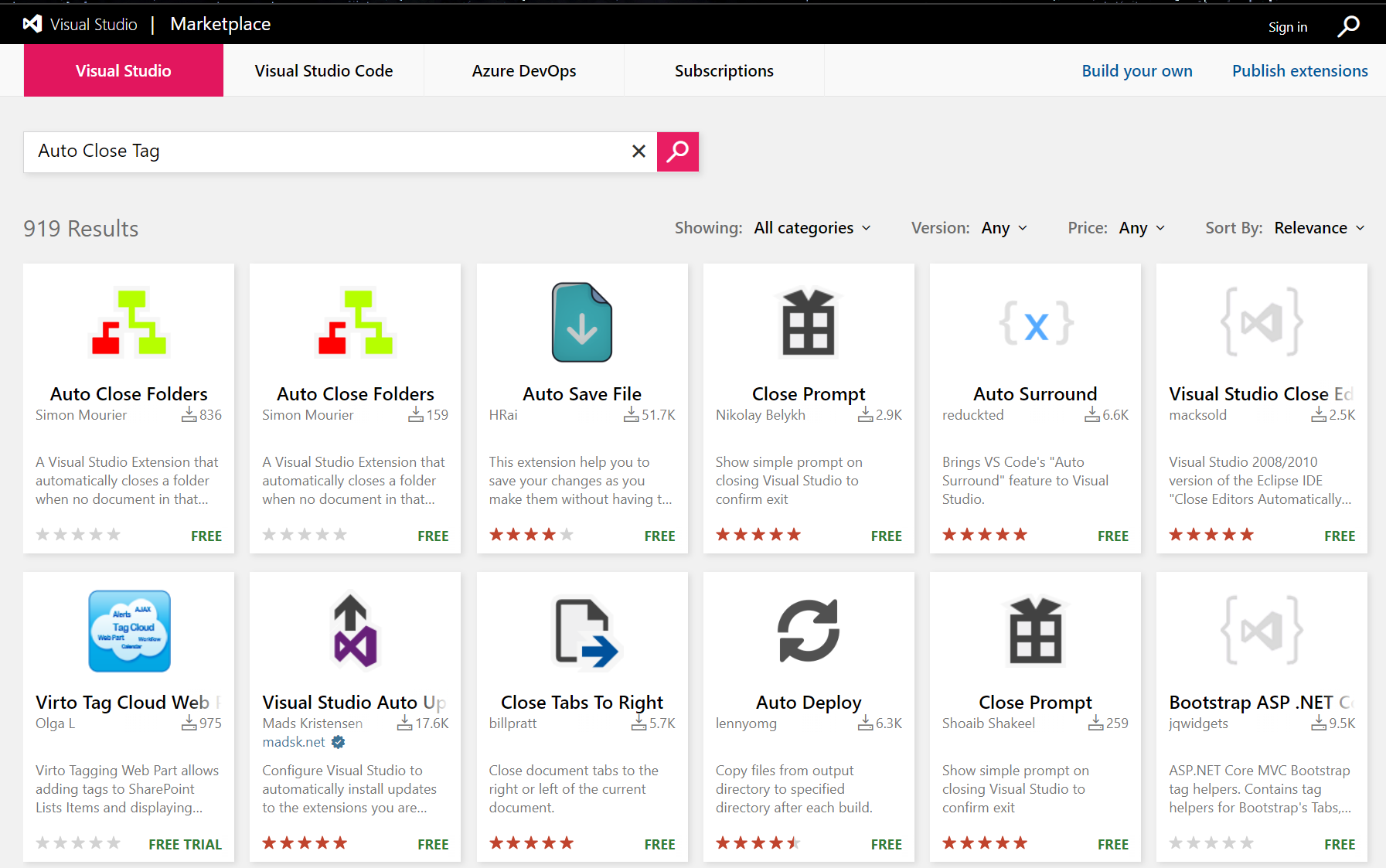Click the star rating of Auto Save File
1386x868 pixels.
point(531,535)
